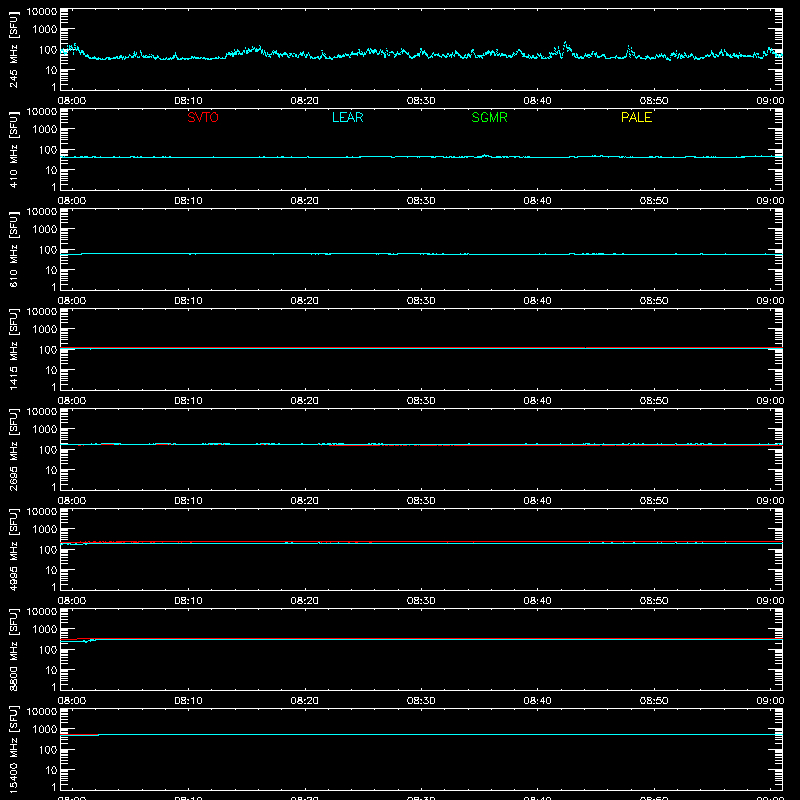Select the 410 MHz [SFU] axis title
800x800 pixels.
[x=14, y=149]
